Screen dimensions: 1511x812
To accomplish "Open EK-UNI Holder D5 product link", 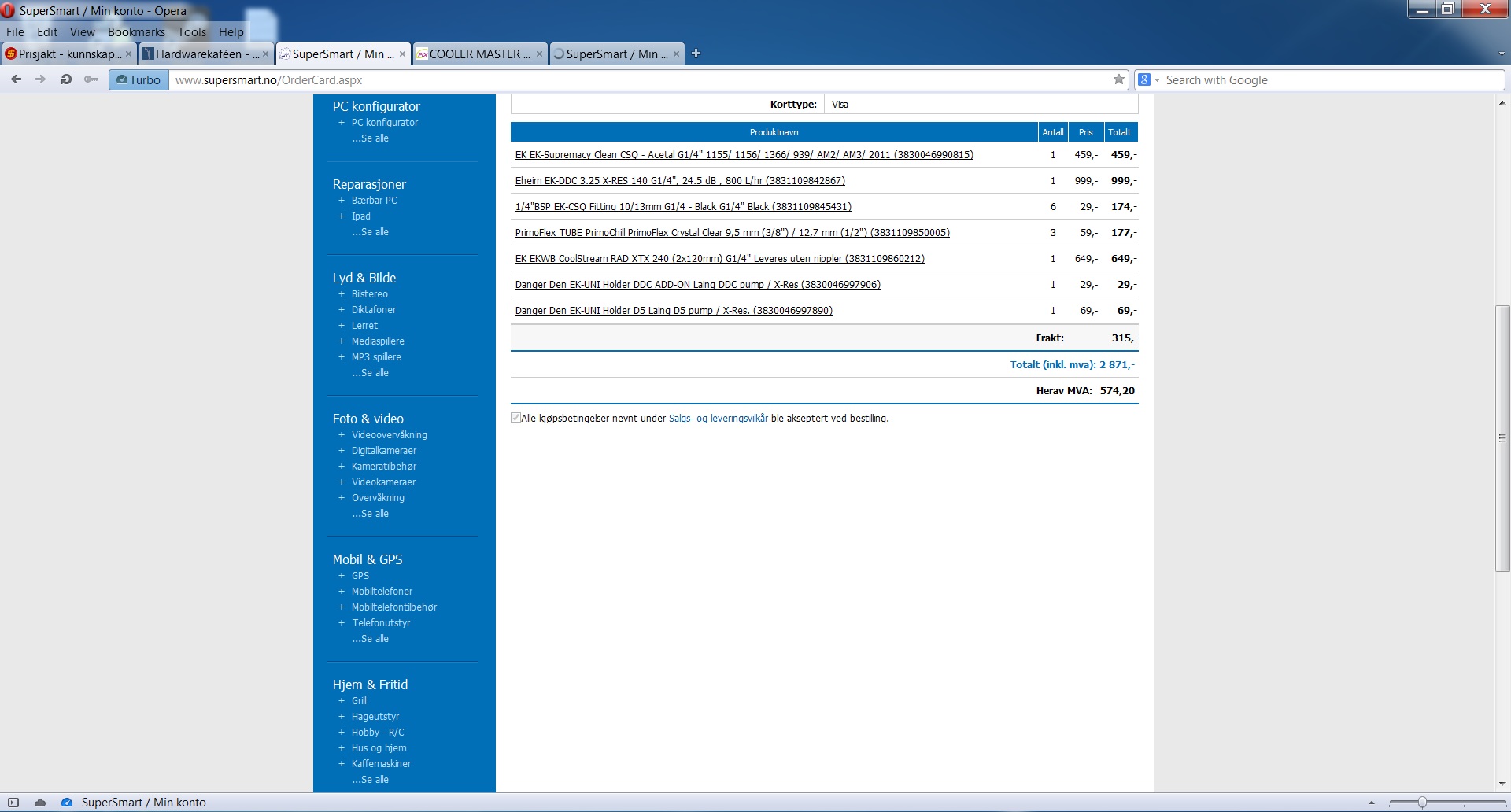I will tap(674, 311).
